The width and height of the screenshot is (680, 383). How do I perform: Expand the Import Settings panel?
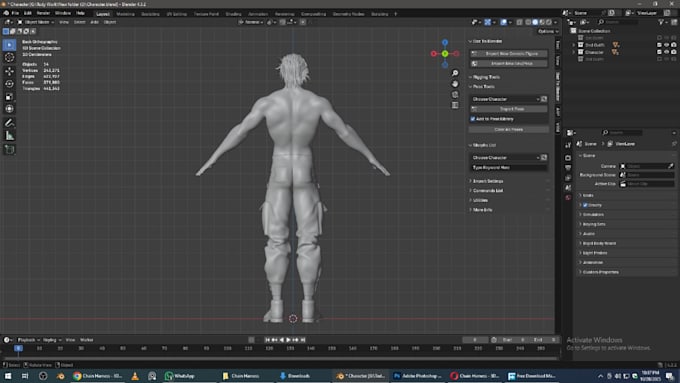pyautogui.click(x=488, y=181)
